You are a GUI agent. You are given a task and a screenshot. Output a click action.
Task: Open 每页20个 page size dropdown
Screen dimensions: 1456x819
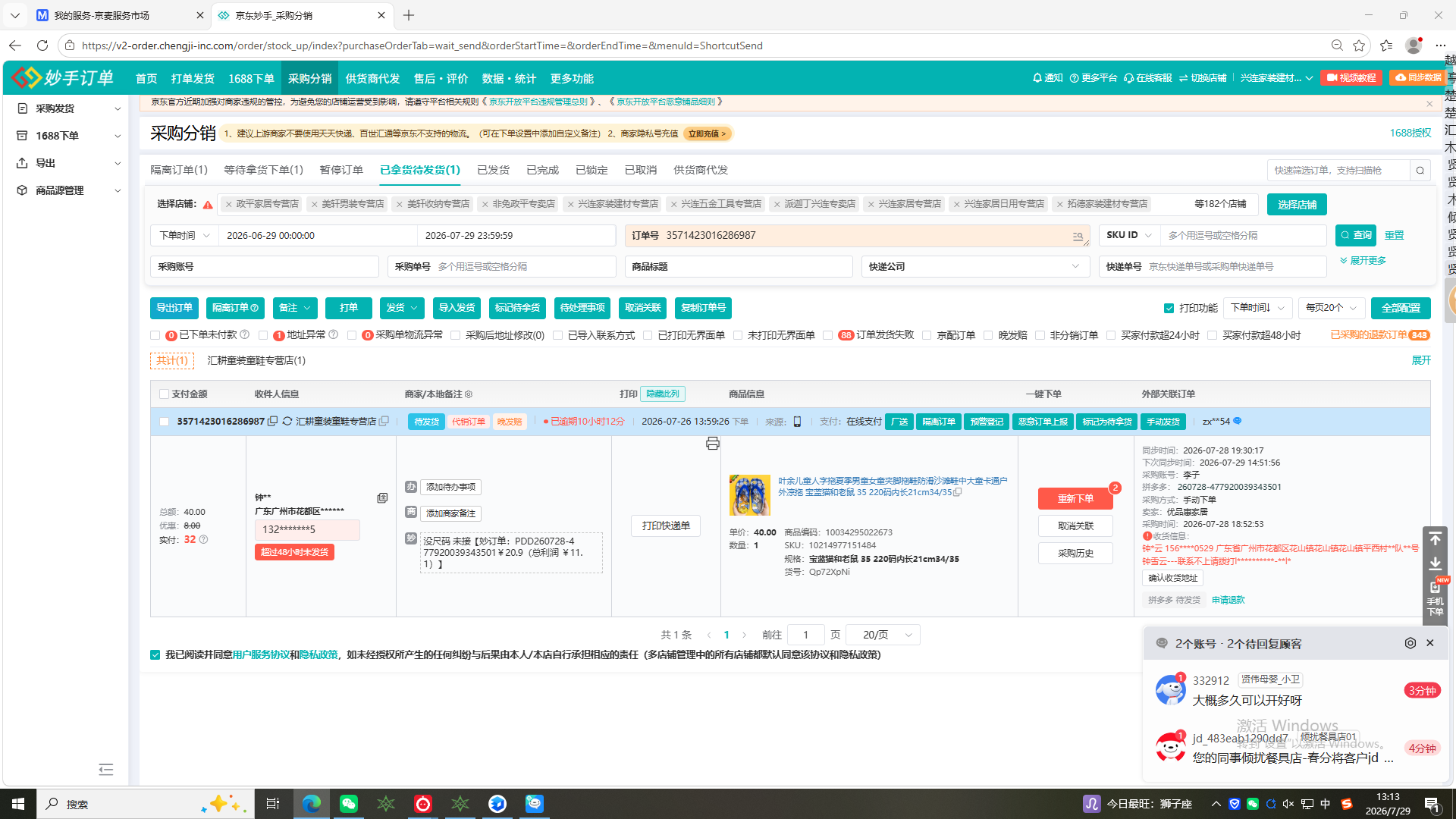pyautogui.click(x=1332, y=308)
